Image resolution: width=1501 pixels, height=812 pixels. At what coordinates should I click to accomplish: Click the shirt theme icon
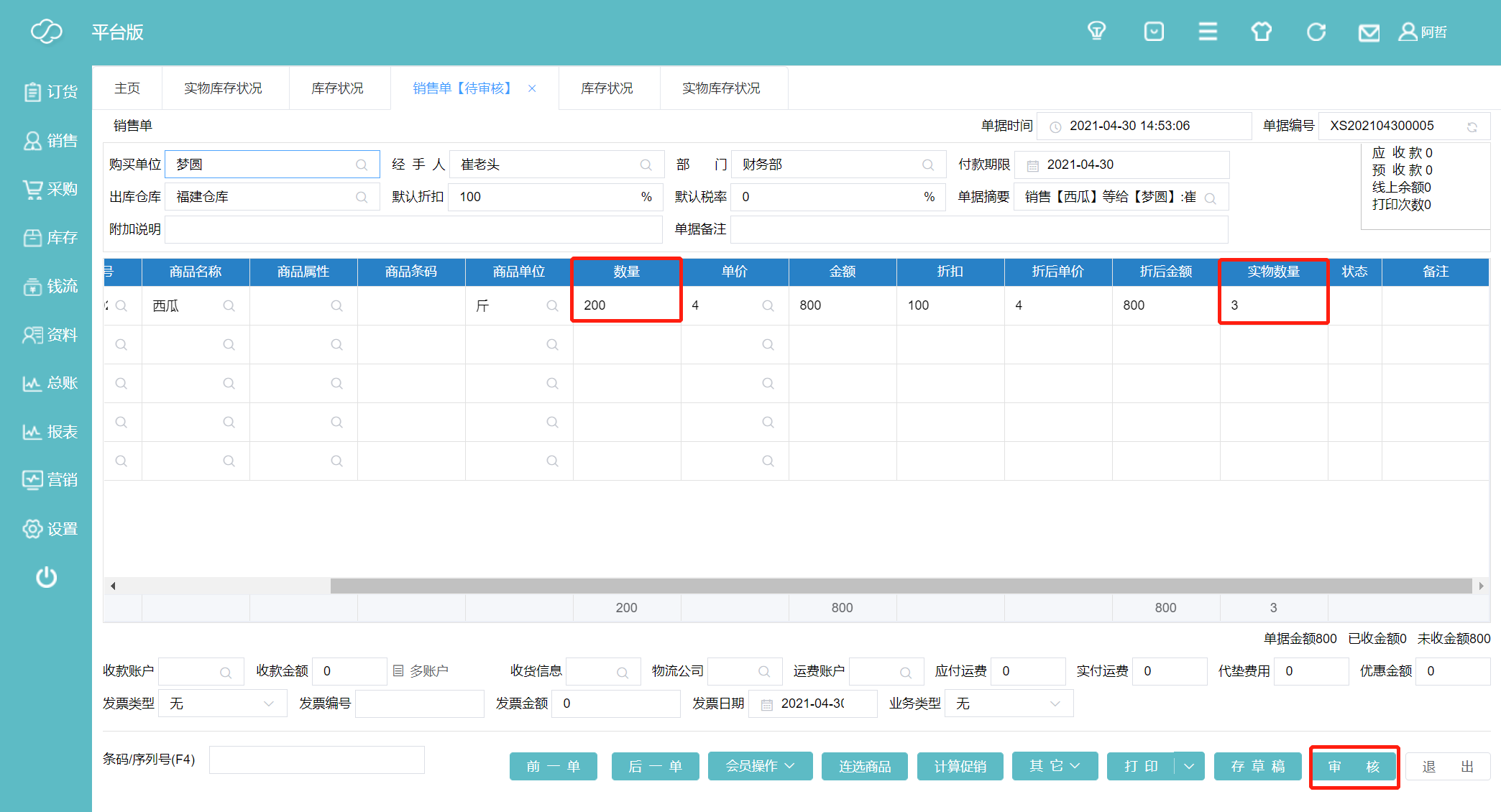[x=1261, y=32]
